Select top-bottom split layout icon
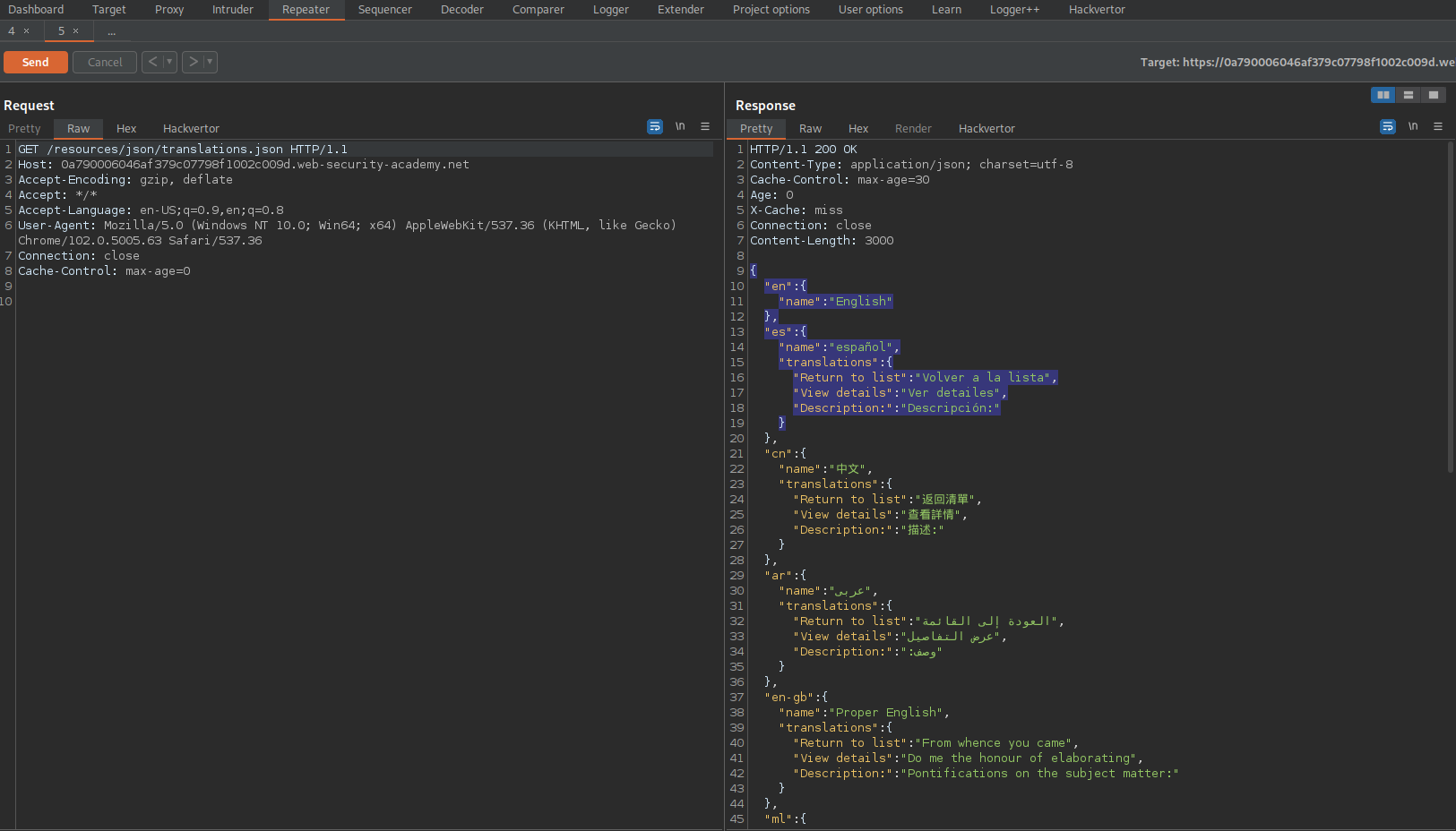 [x=1409, y=95]
